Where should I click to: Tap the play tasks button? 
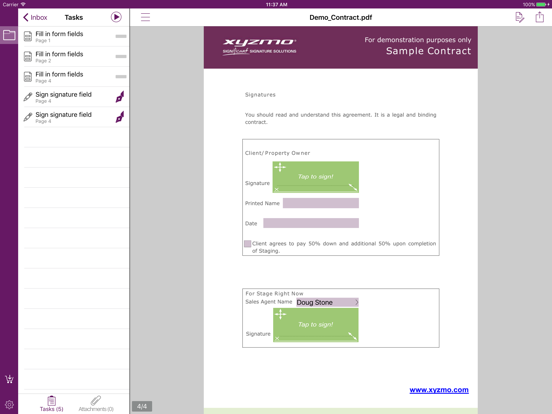coord(116,17)
